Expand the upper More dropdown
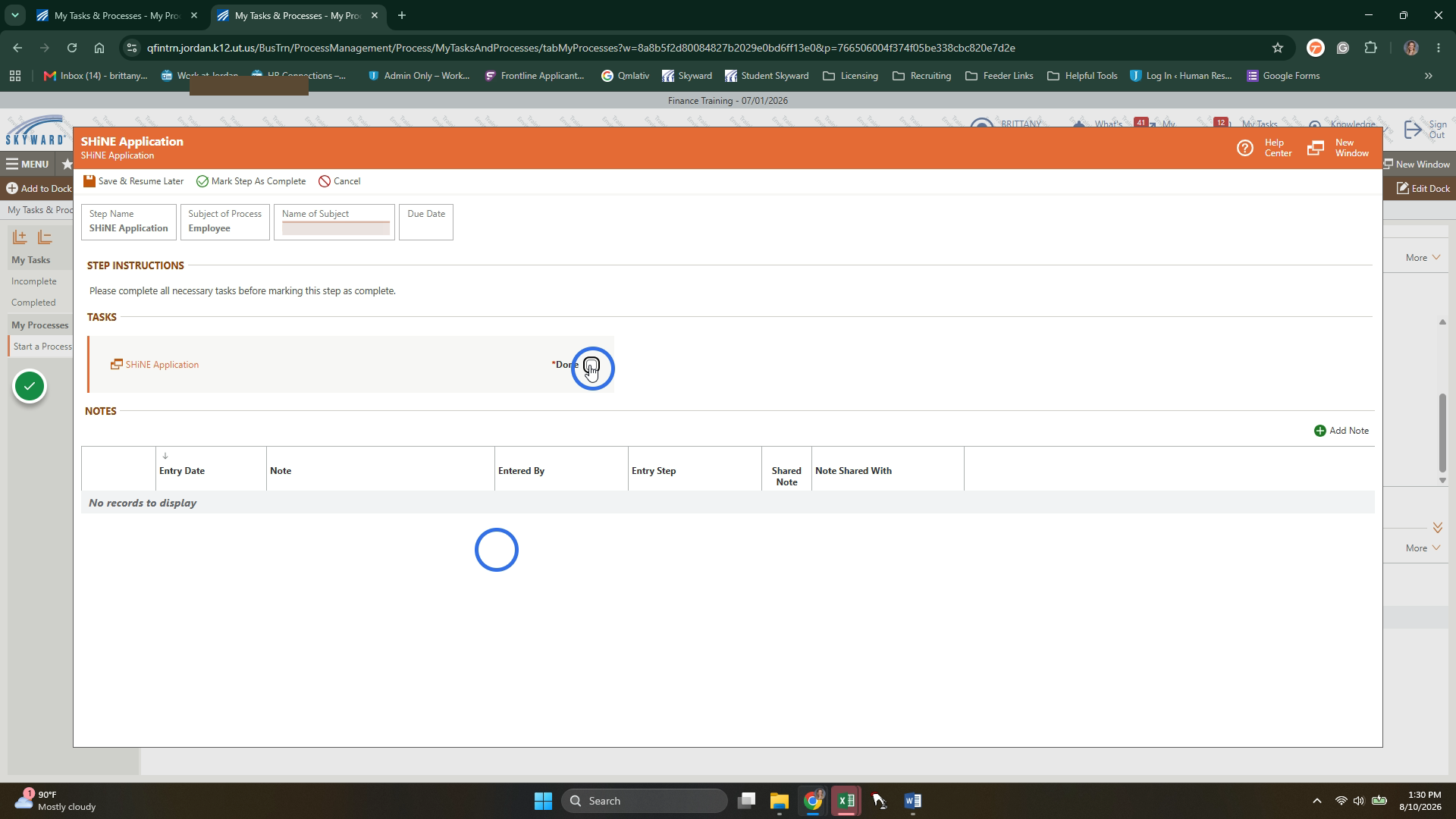 tap(1422, 258)
